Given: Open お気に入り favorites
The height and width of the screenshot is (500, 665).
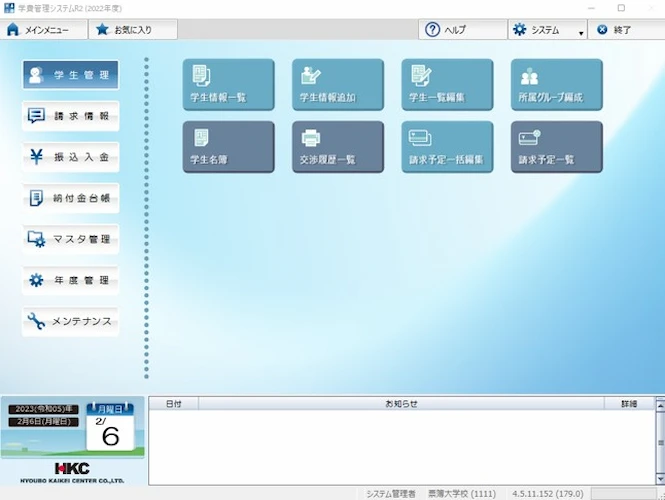Looking at the screenshot, I should (x=133, y=30).
